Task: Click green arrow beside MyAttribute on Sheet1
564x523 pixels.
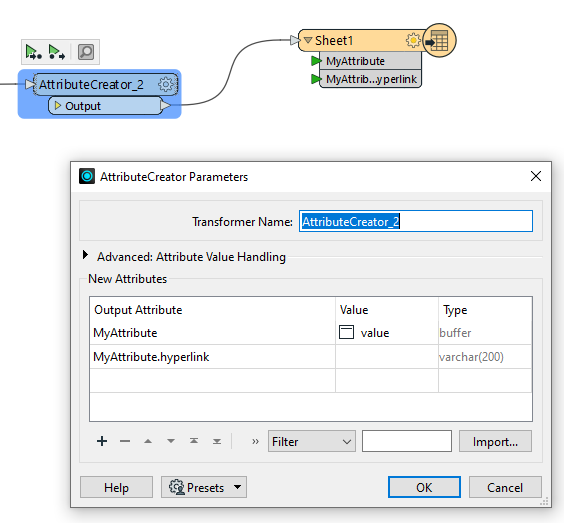Action: point(316,61)
